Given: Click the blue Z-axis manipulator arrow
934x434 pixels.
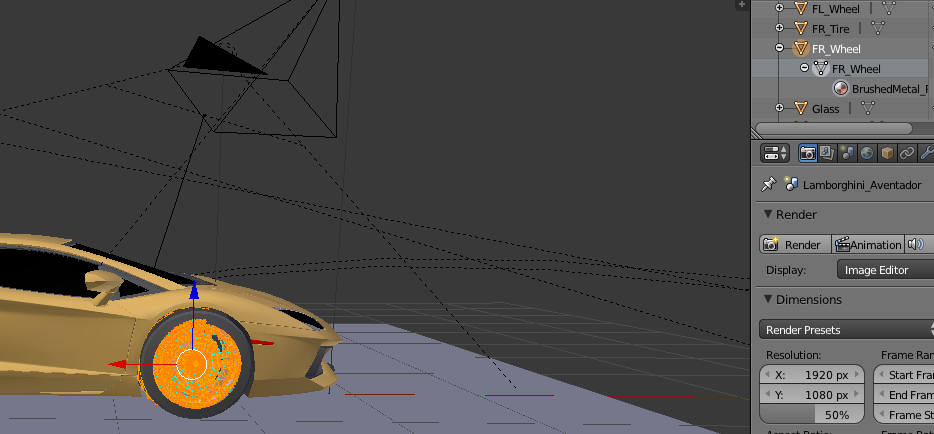Looking at the screenshot, I should (194, 290).
